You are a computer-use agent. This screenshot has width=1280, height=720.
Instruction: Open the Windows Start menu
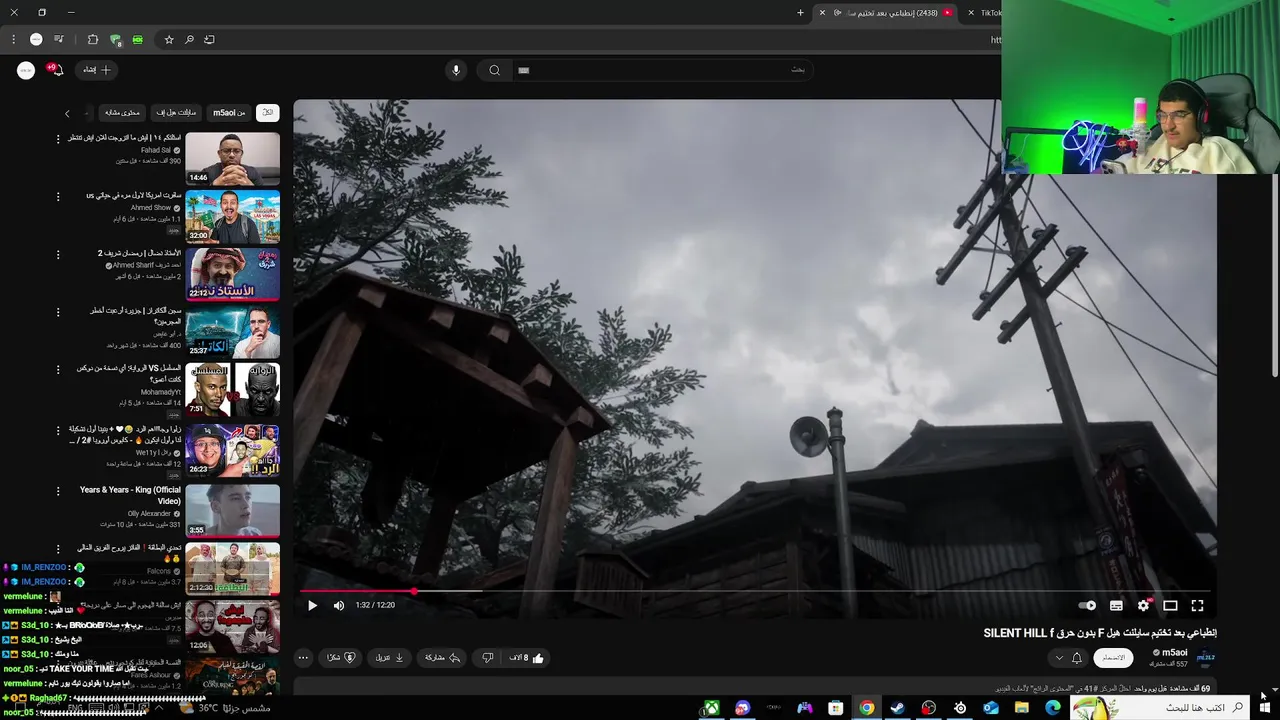tap(1265, 708)
